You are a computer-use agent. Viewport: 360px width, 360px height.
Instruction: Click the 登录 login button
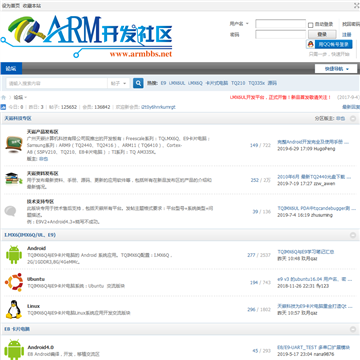pos(322,34)
